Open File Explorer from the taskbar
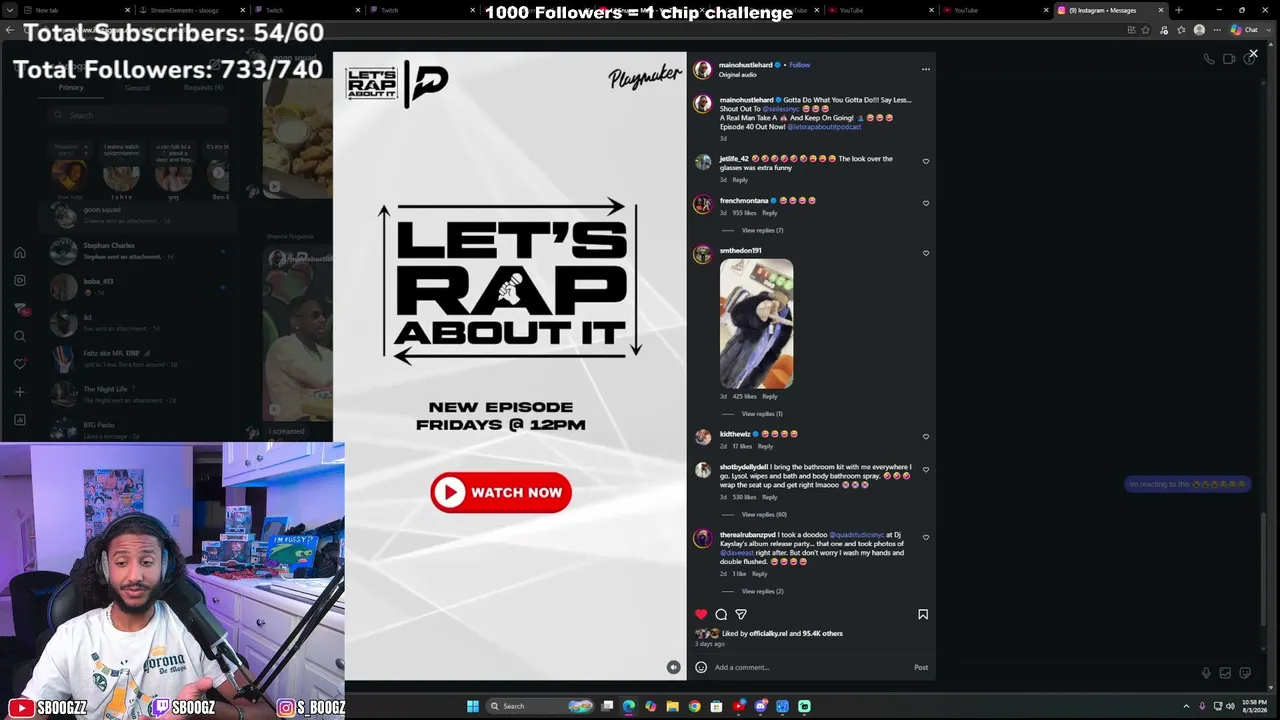Screen dimensions: 1280x720 pos(673,706)
